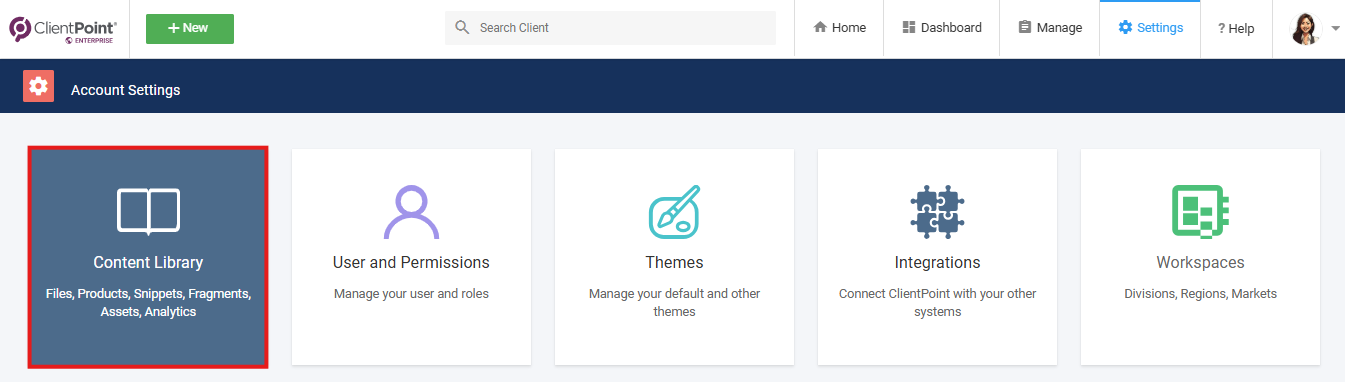Select the User and Permissions person icon
Viewport: 1345px width, 382px height.
tap(411, 211)
